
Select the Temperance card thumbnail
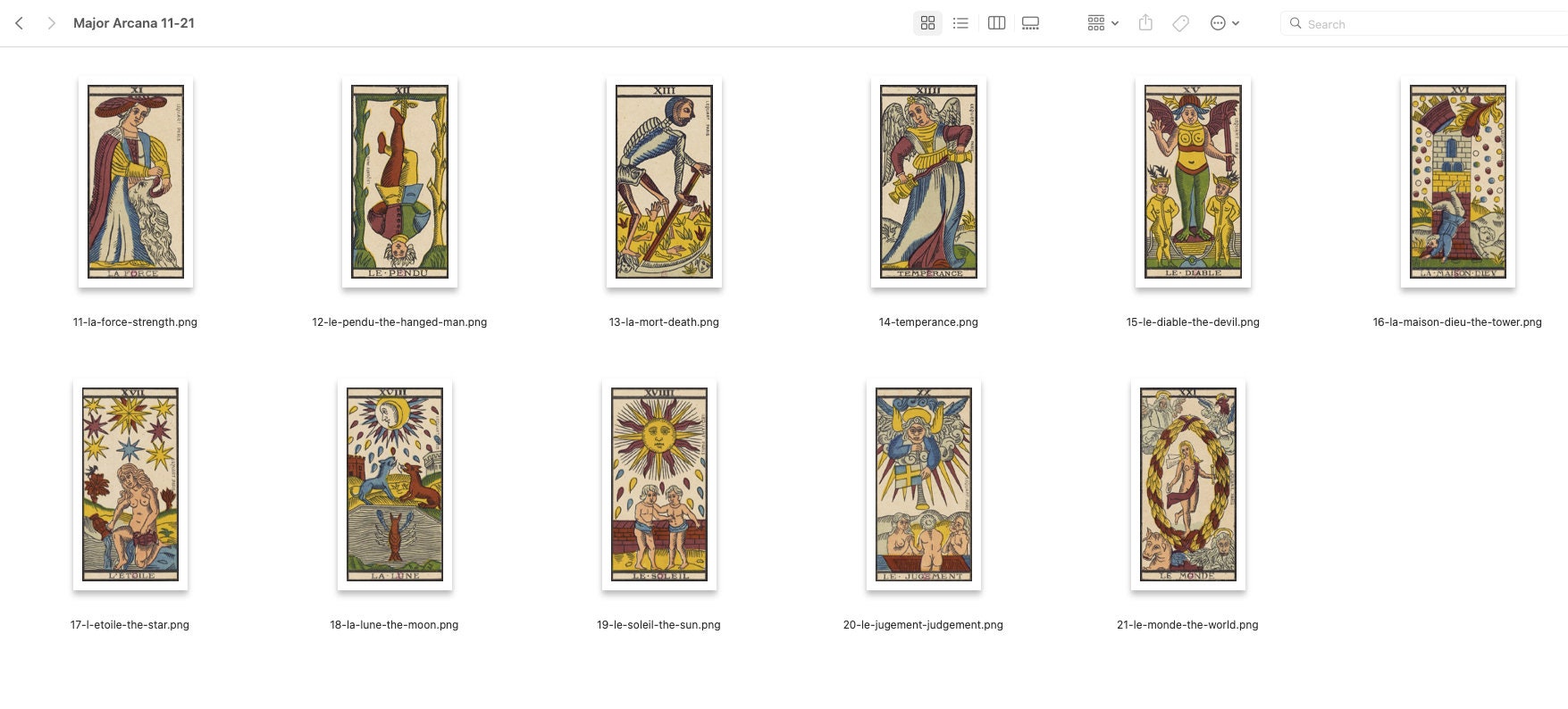[928, 182]
